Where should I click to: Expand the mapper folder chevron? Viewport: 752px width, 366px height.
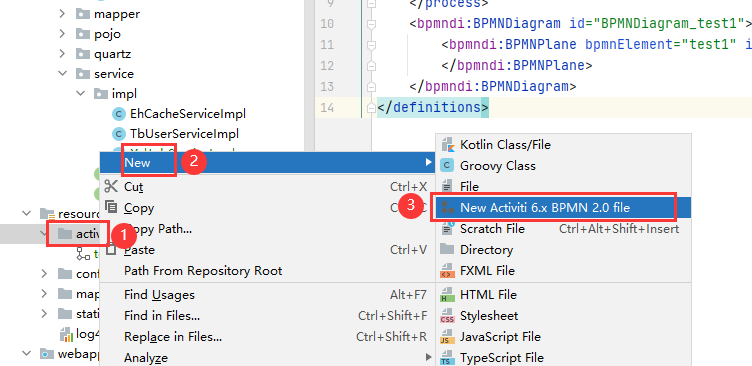pyautogui.click(x=62, y=14)
